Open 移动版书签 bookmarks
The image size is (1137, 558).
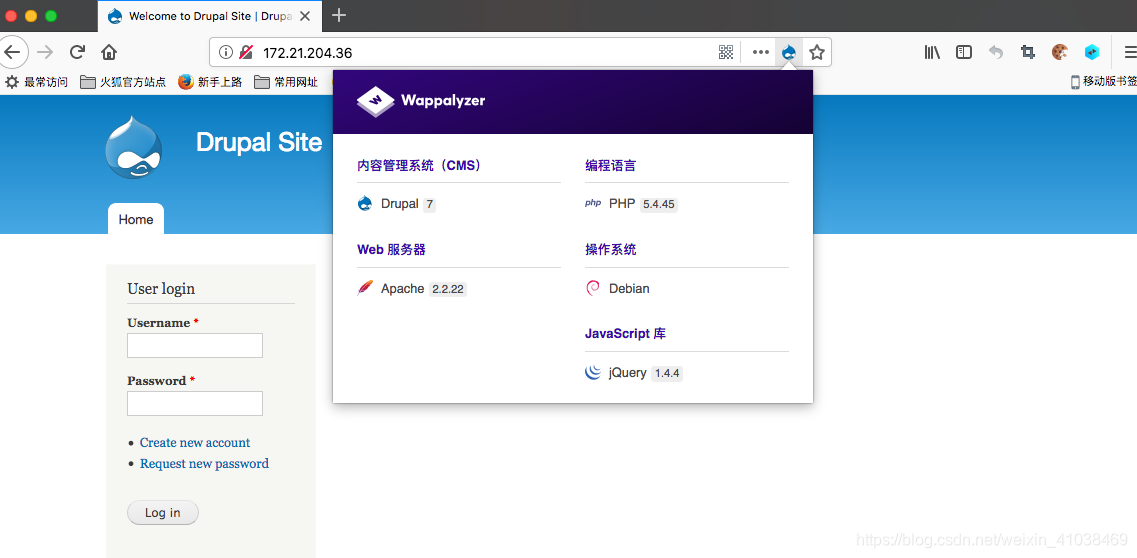[x=1103, y=82]
